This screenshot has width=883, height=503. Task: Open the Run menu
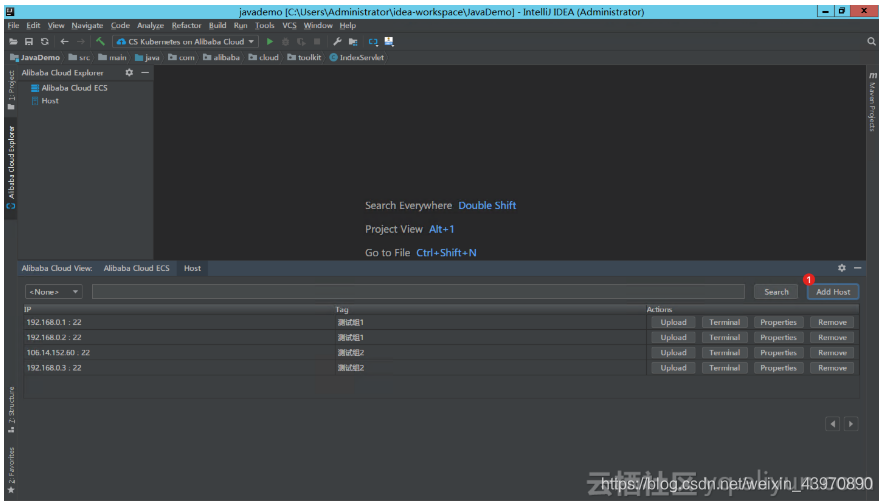pyautogui.click(x=240, y=25)
